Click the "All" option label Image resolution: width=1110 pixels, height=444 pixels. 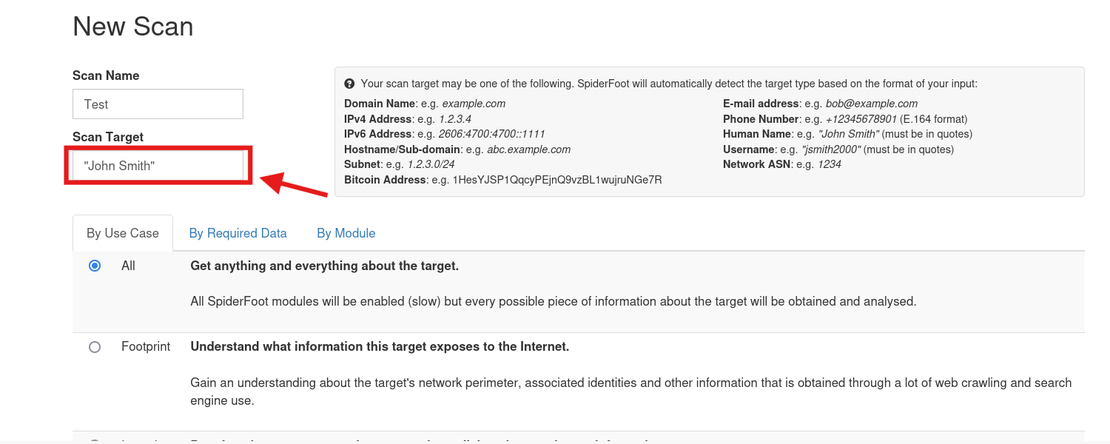(128, 266)
